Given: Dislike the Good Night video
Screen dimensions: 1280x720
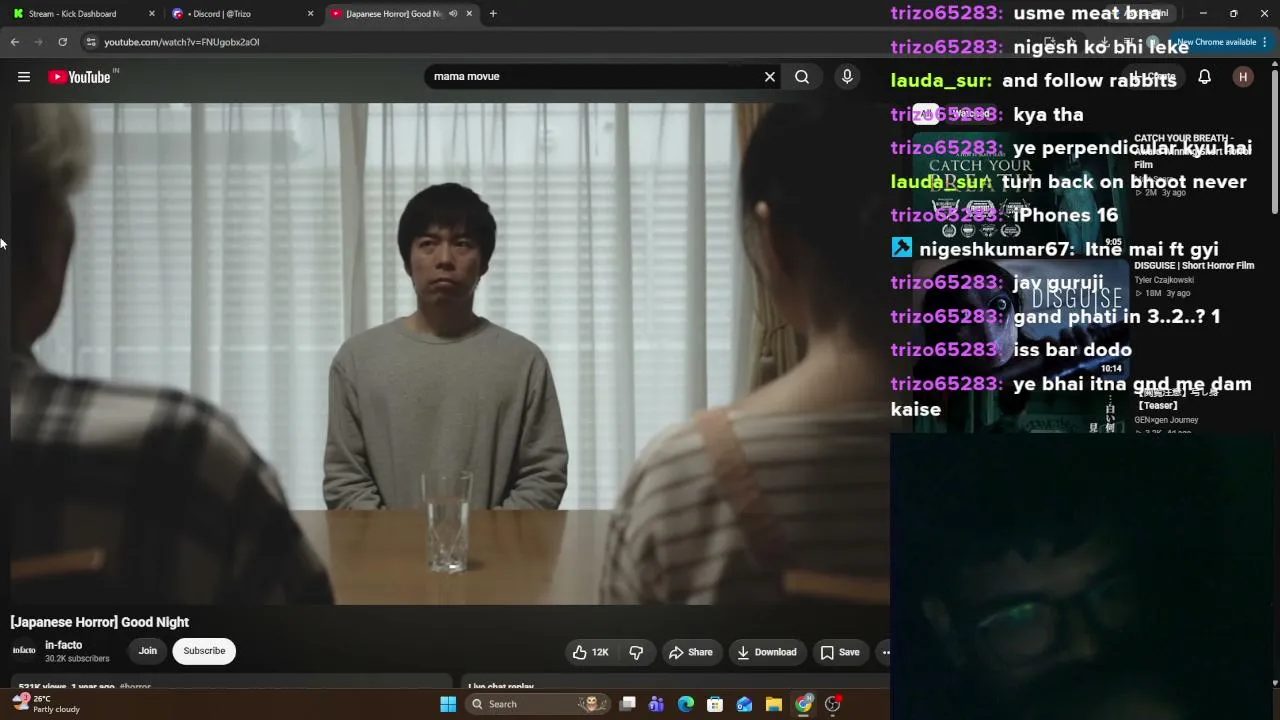Looking at the screenshot, I should [636, 653].
